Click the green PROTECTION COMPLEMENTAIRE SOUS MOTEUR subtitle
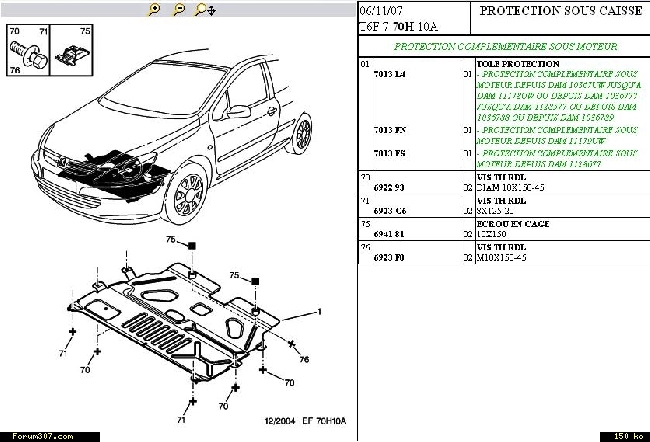Image resolution: width=650 pixels, height=442 pixels. click(x=505, y=46)
